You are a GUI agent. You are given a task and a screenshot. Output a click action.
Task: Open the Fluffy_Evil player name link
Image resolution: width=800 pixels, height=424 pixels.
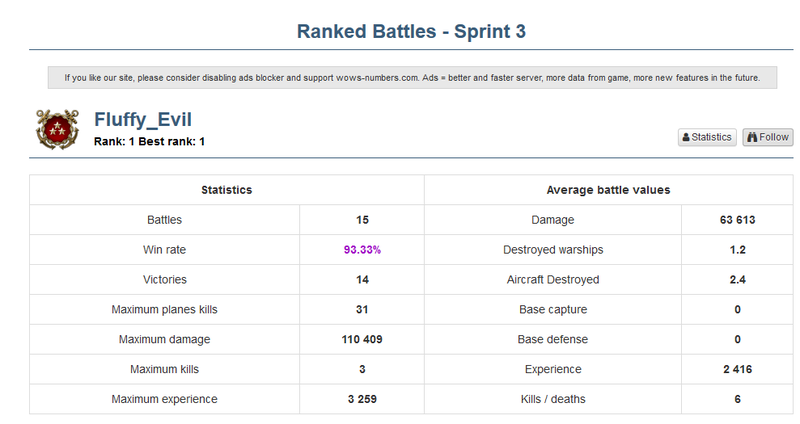[143, 120]
